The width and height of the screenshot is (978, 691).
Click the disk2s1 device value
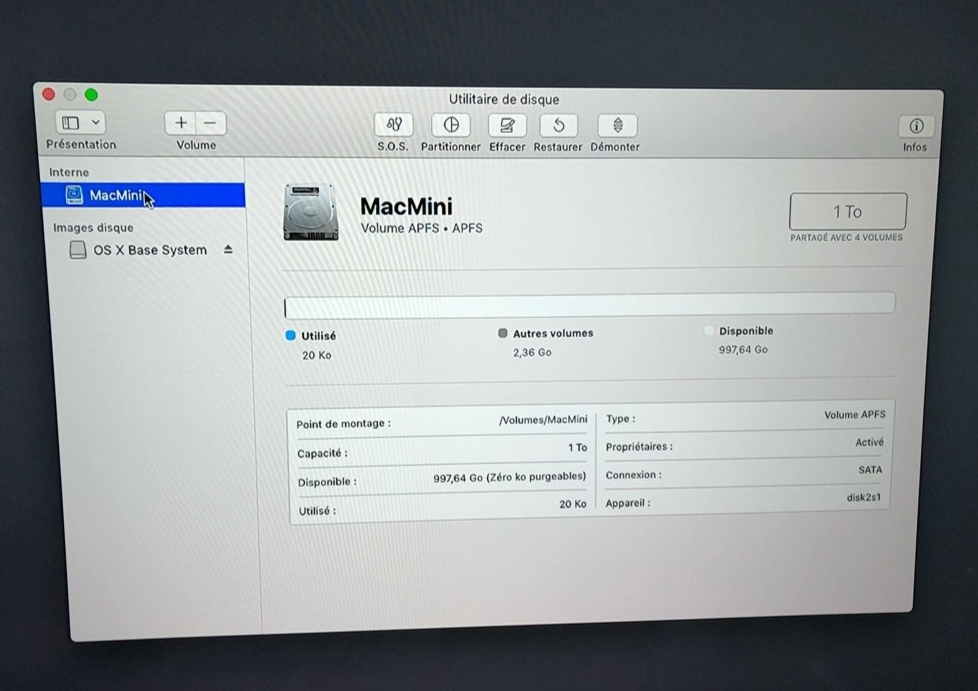point(864,497)
